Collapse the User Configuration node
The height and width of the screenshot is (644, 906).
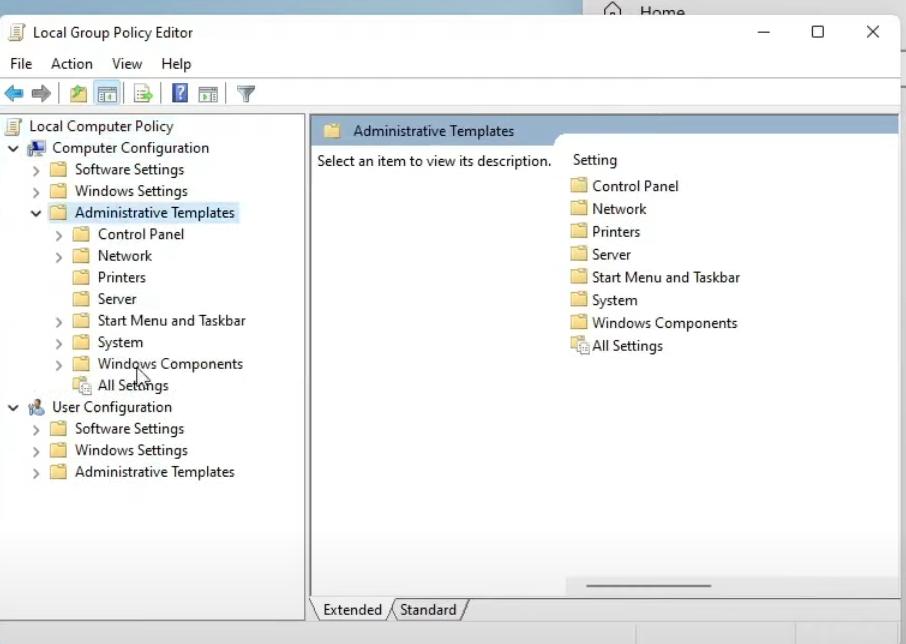point(13,408)
